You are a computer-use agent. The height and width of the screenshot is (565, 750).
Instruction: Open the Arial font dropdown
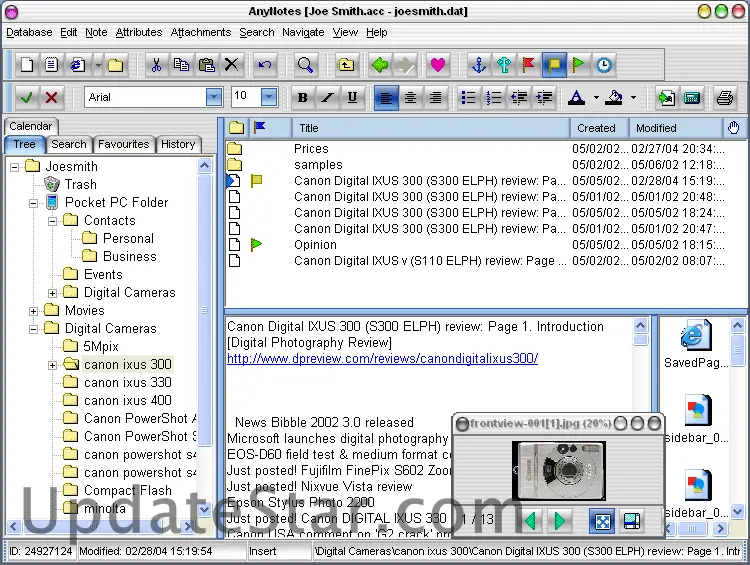click(x=214, y=97)
